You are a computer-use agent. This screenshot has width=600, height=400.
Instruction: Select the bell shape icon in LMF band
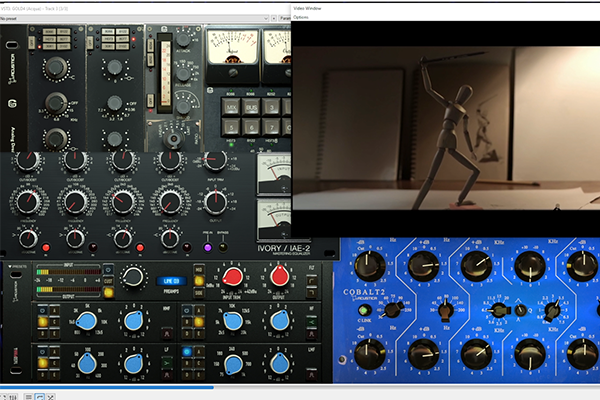click(x=312, y=374)
